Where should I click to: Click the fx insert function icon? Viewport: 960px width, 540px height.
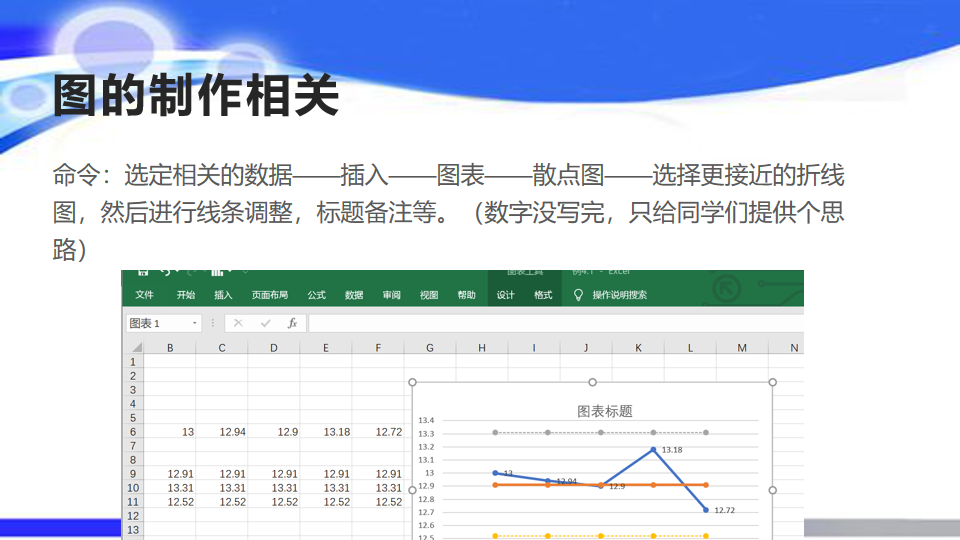click(x=292, y=323)
